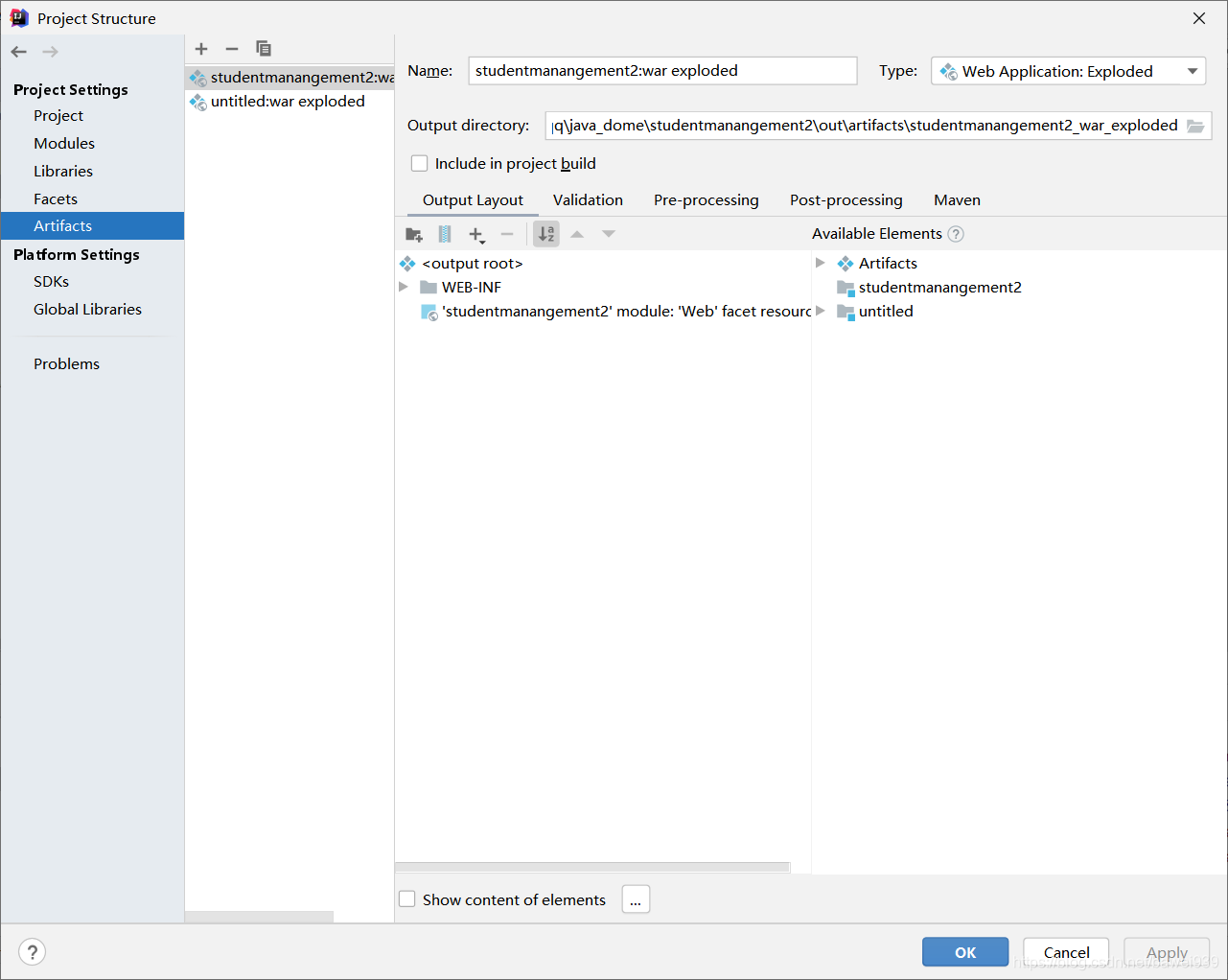Click the studentmanangement2:war exploded artifact icon
Image resolution: width=1228 pixels, height=980 pixels.
(198, 78)
